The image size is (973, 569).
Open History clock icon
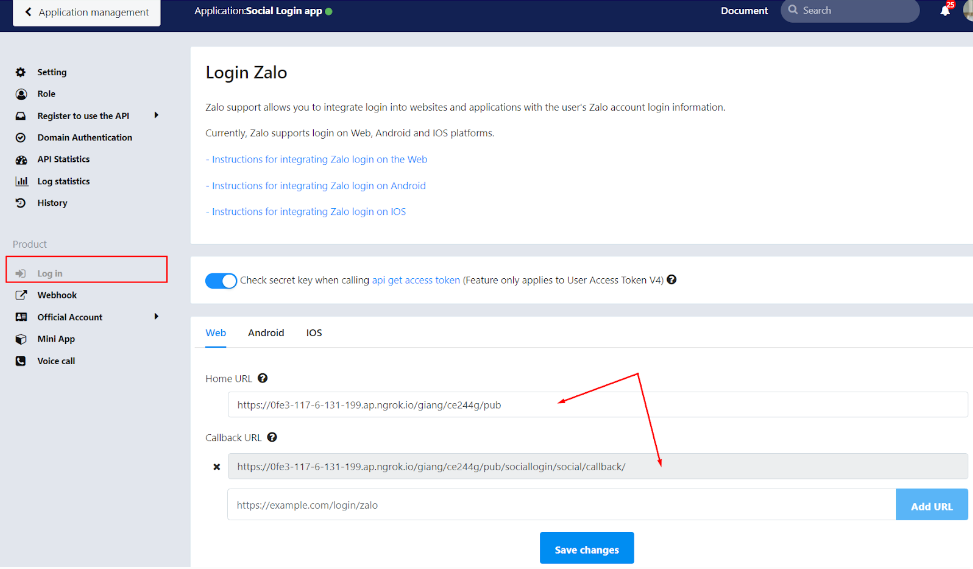[x=21, y=203]
